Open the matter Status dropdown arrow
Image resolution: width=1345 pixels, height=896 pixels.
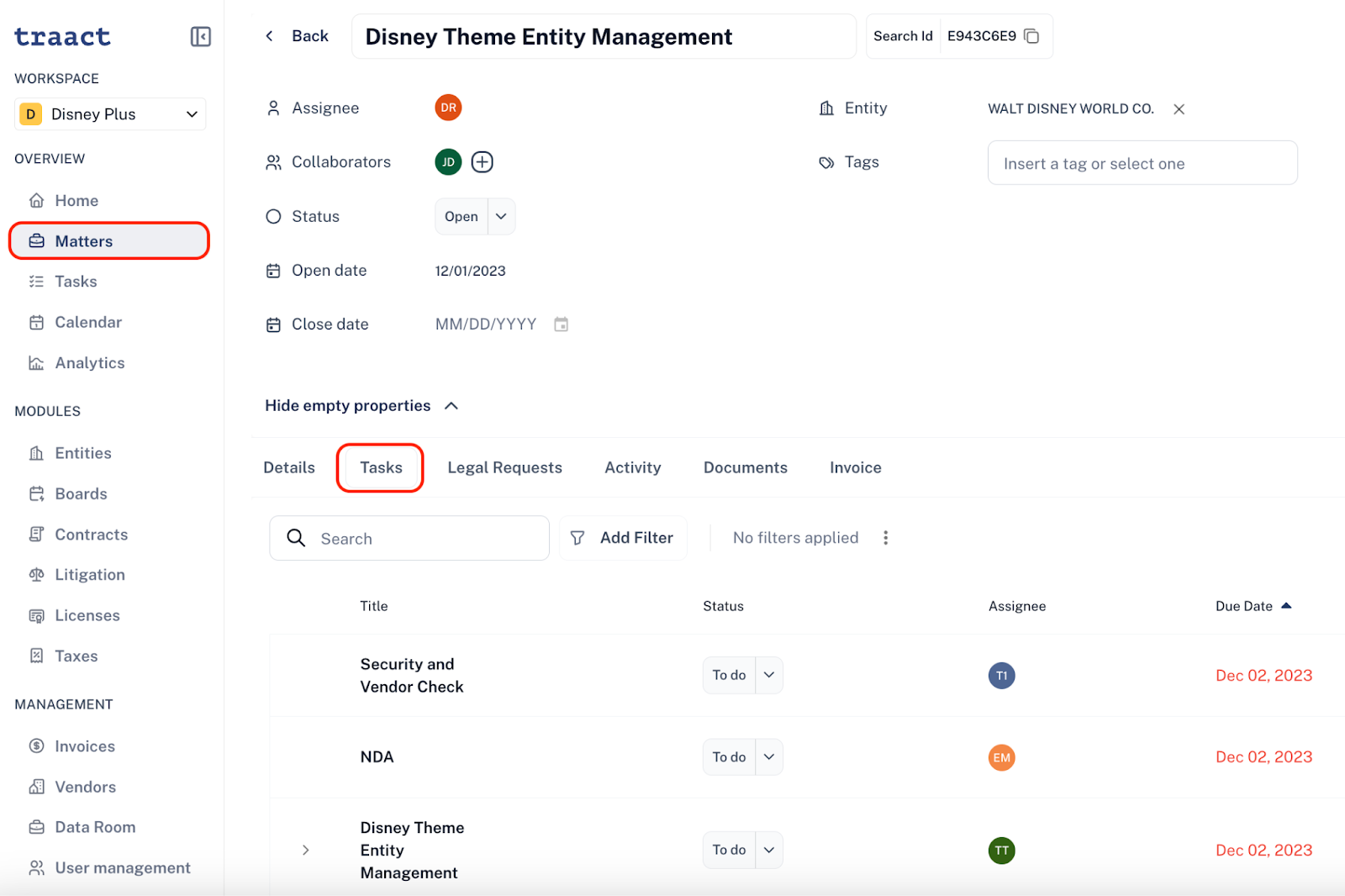click(501, 217)
